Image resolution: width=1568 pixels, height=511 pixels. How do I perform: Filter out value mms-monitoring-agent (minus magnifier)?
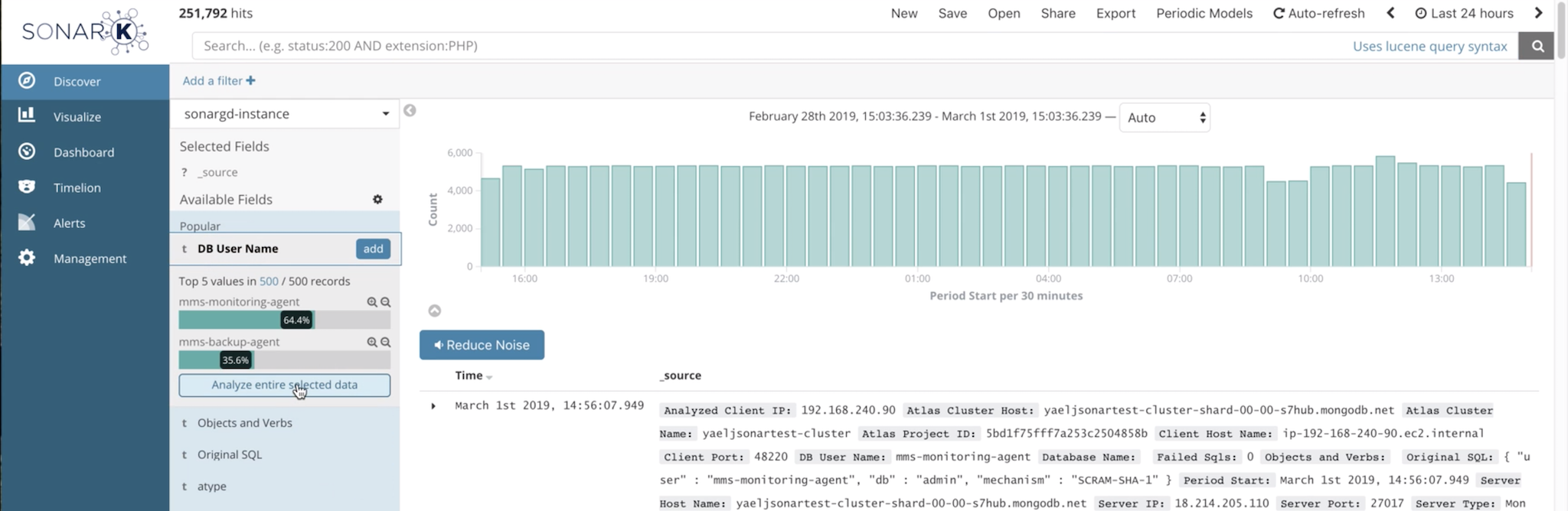coord(386,302)
